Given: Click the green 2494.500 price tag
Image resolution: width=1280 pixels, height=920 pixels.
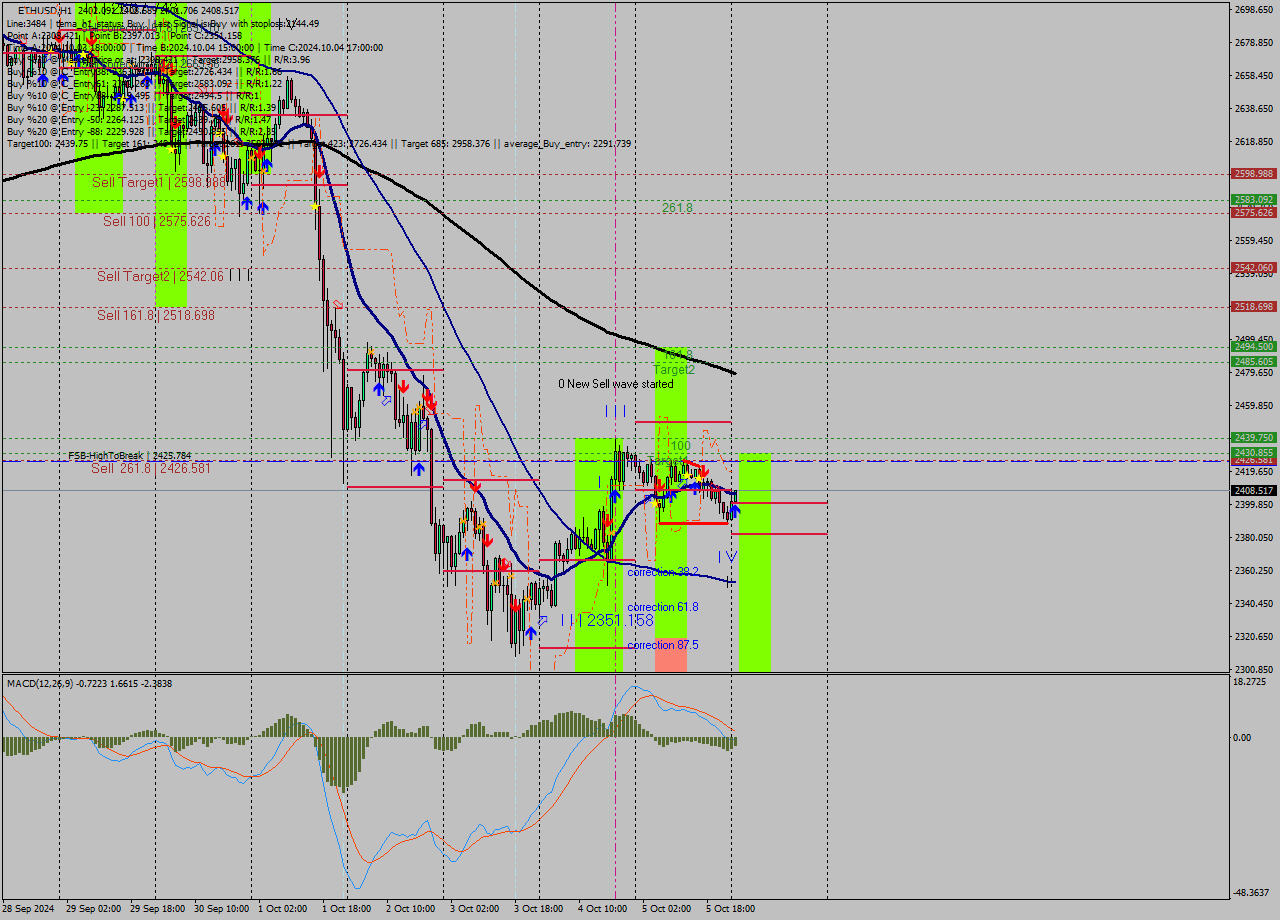Looking at the screenshot, I should (x=1253, y=347).
